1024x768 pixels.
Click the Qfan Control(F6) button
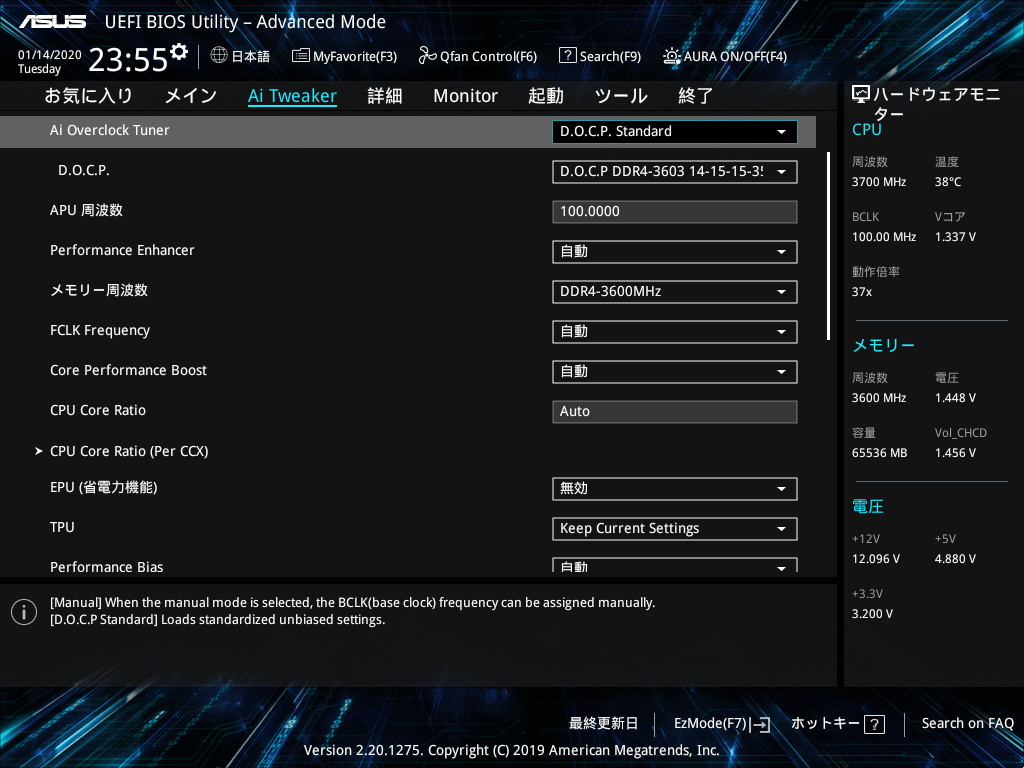pos(477,56)
